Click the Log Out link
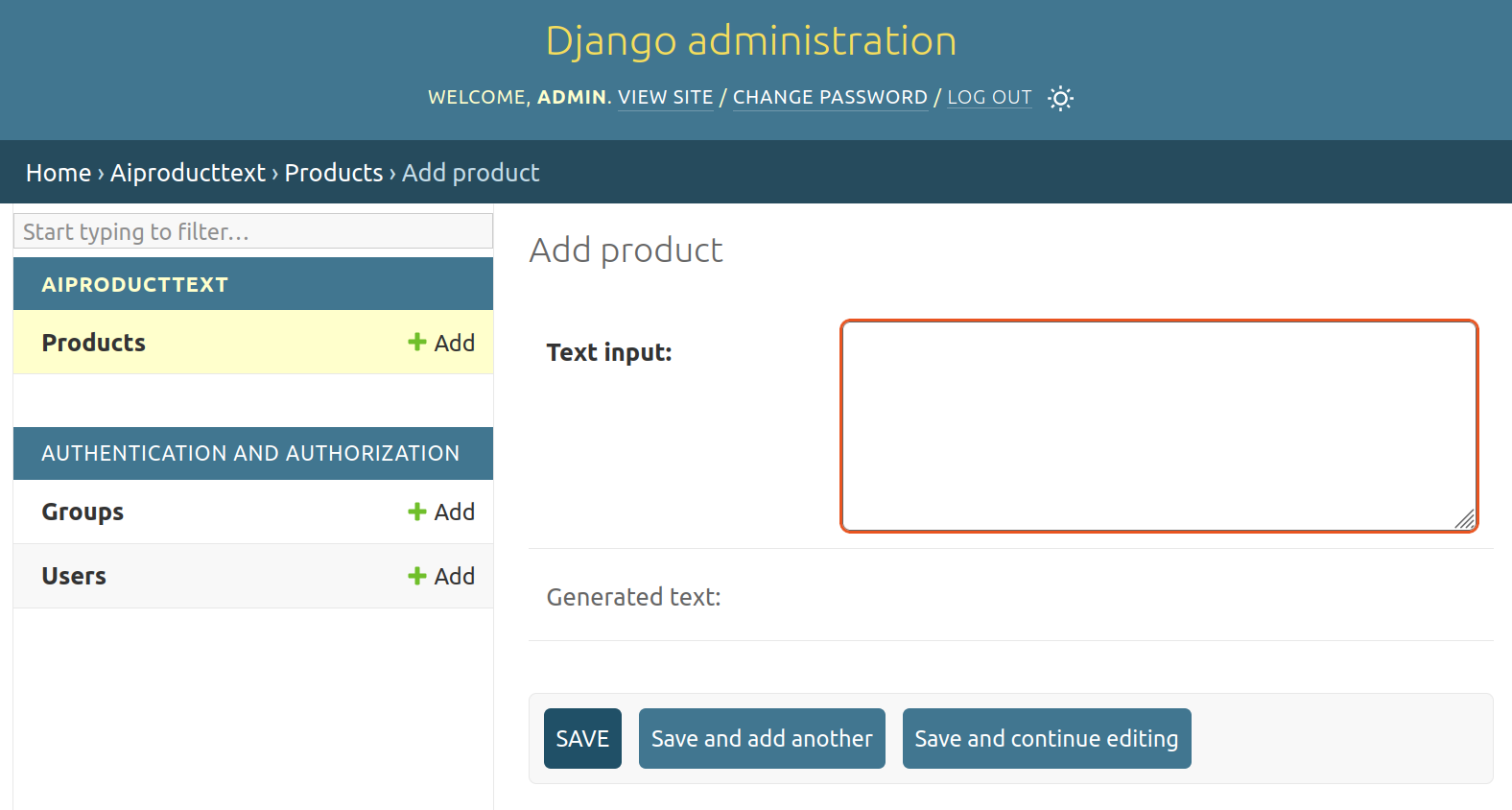The width and height of the screenshot is (1512, 810). [989, 97]
